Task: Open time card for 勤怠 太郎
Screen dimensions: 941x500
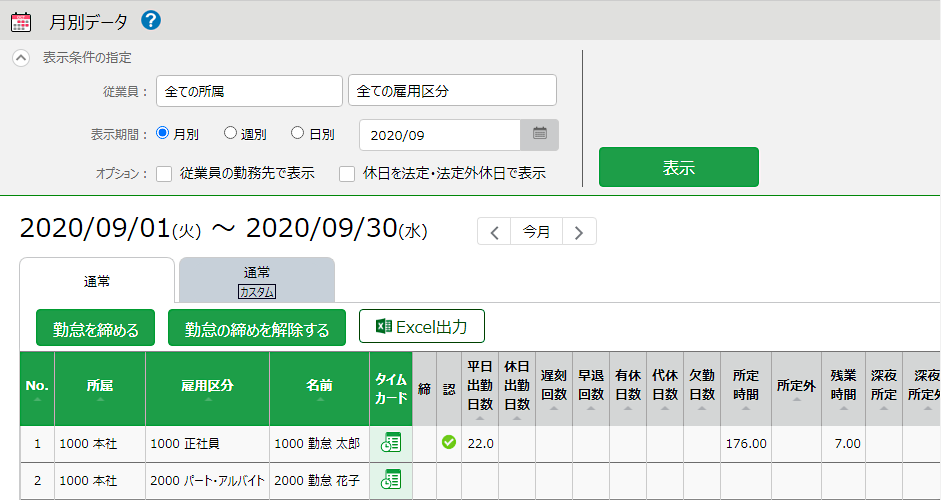Action: pos(391,444)
